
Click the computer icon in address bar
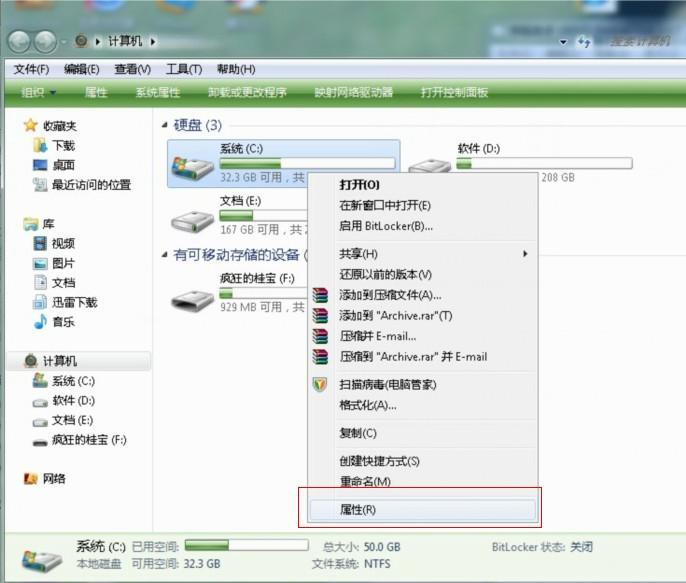(x=81, y=41)
